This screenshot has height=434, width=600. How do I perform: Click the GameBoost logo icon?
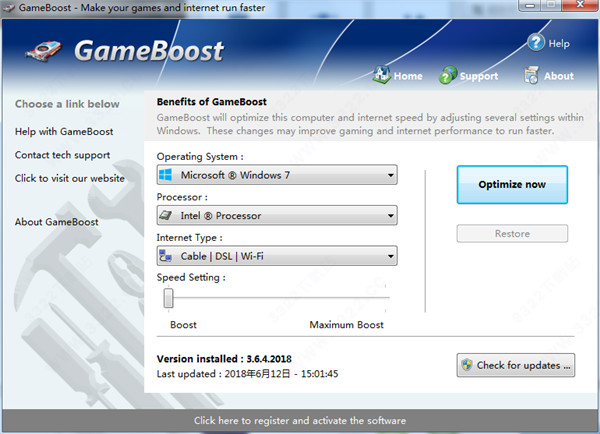click(52, 51)
